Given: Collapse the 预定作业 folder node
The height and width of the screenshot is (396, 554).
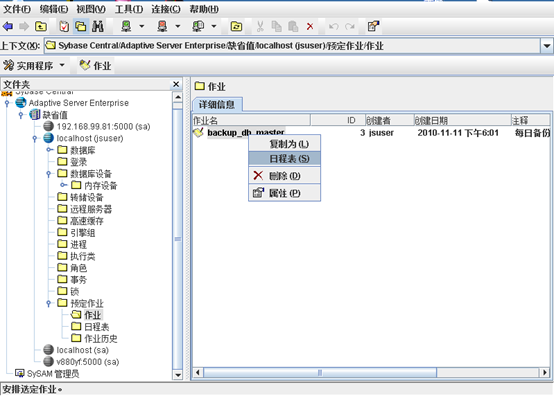Looking at the screenshot, I should [49, 303].
